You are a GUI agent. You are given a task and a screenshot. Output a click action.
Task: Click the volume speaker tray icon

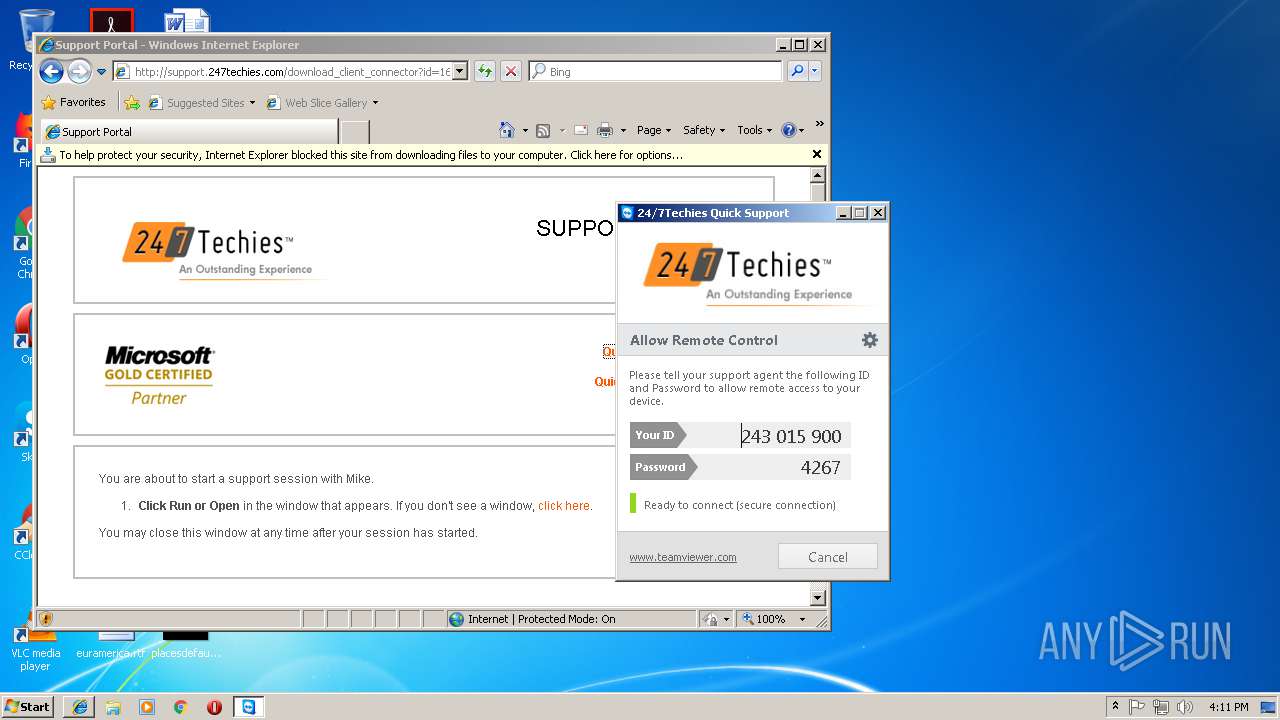[1185, 706]
